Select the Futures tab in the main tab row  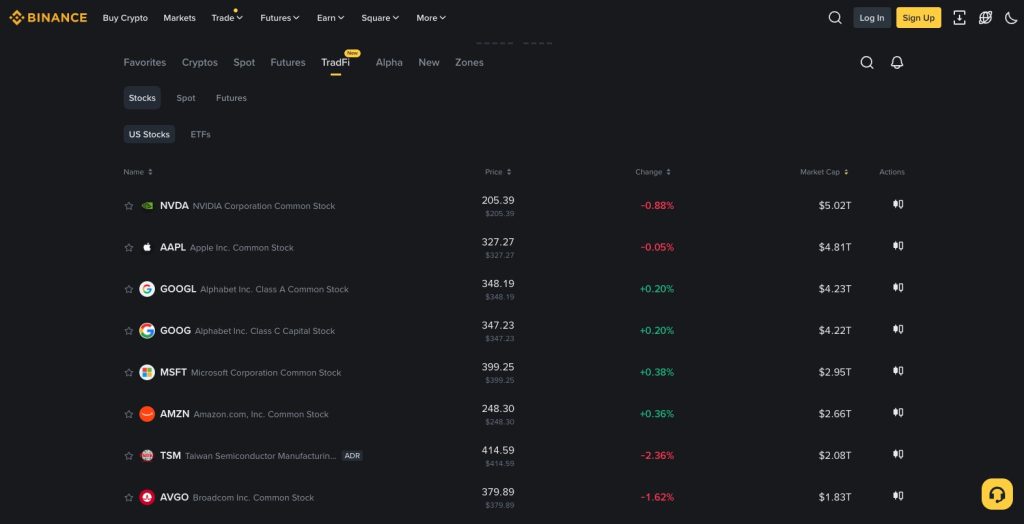288,63
